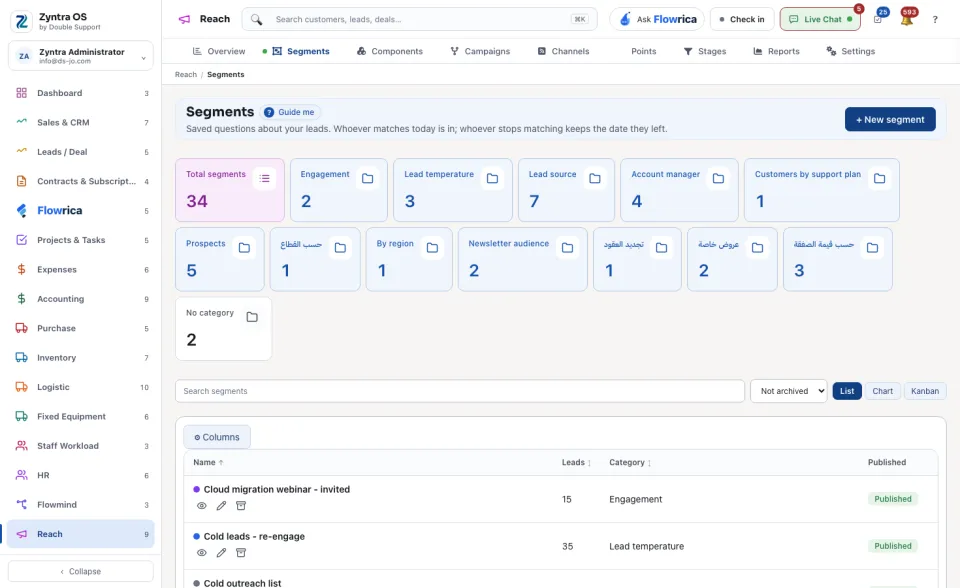Click the Accounting dollar icon in sidebar
960x588 pixels.
[21, 299]
